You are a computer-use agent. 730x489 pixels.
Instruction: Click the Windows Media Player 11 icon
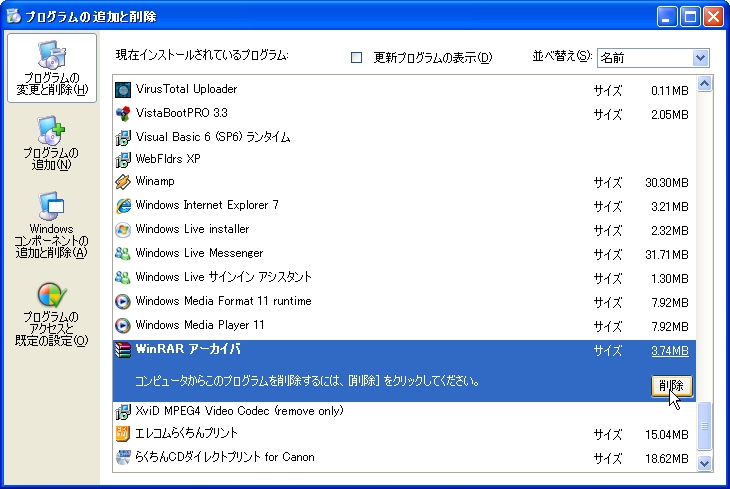pyautogui.click(x=123, y=326)
